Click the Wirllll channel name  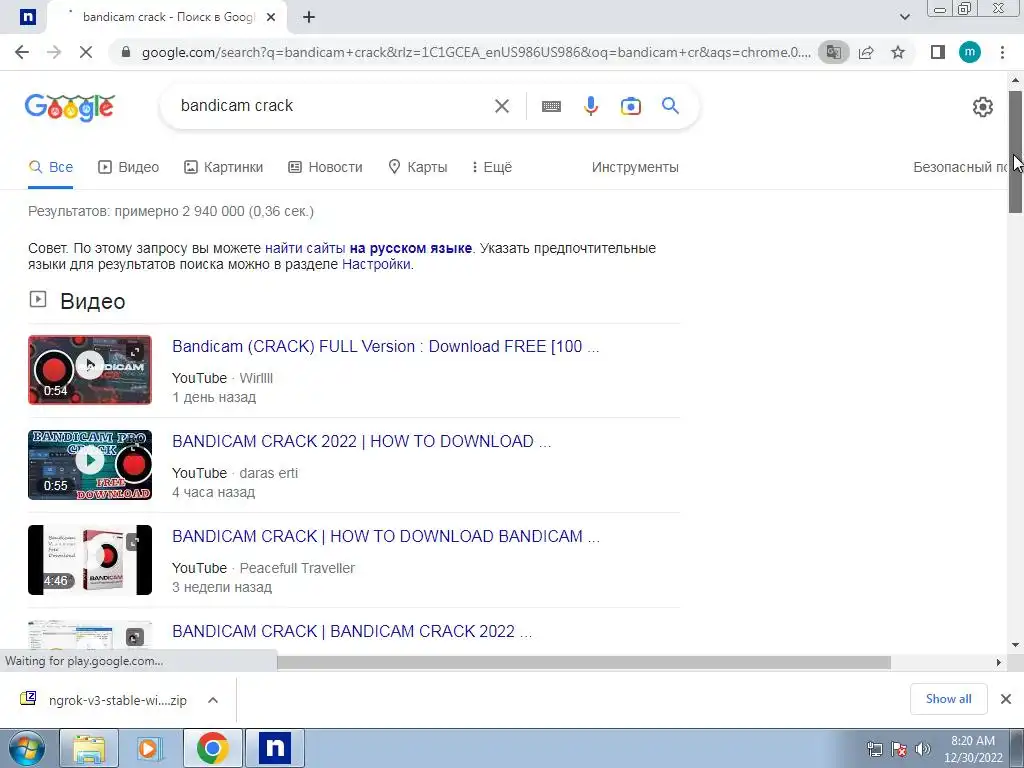point(256,378)
